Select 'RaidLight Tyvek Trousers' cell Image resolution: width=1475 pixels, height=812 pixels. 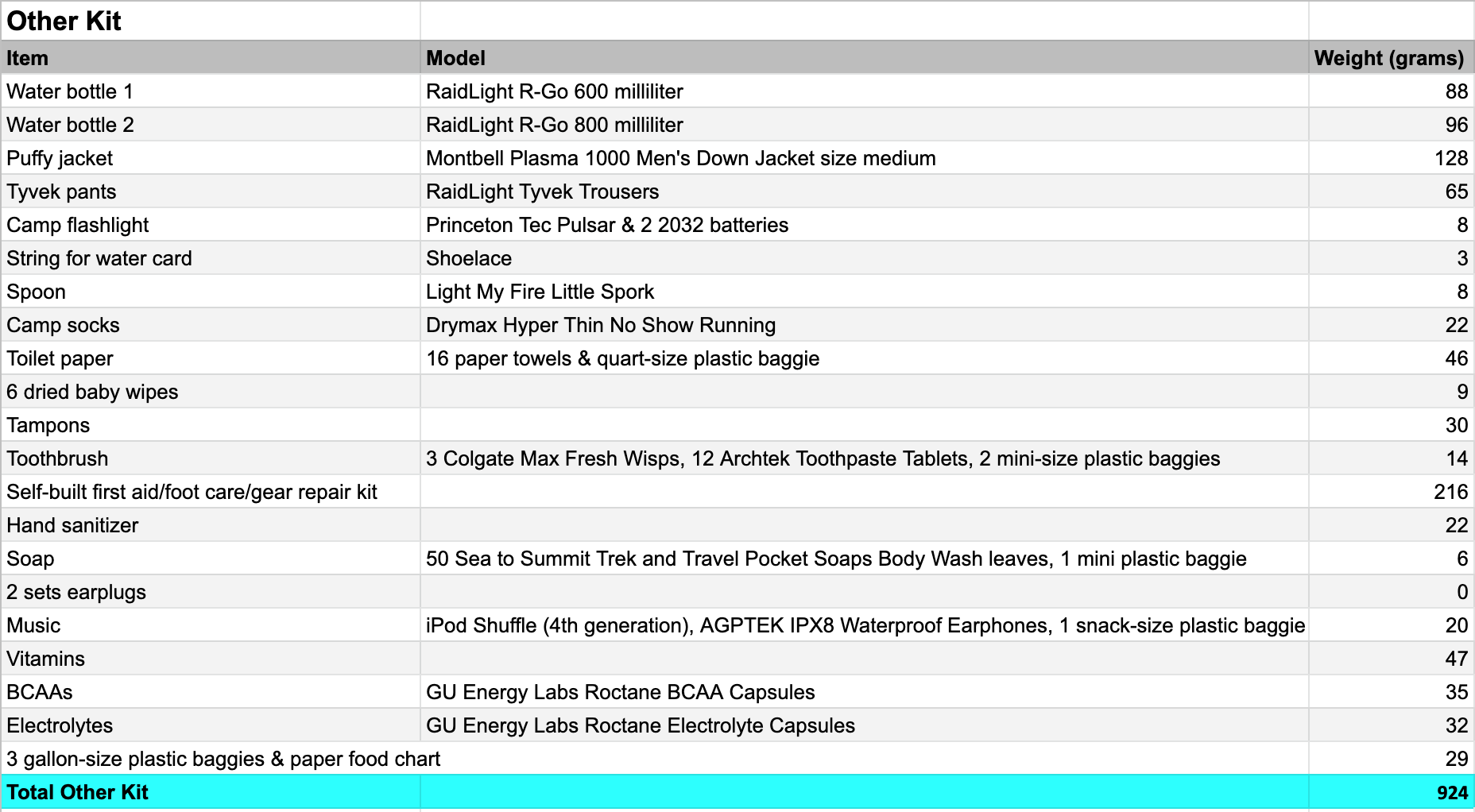pos(864,191)
